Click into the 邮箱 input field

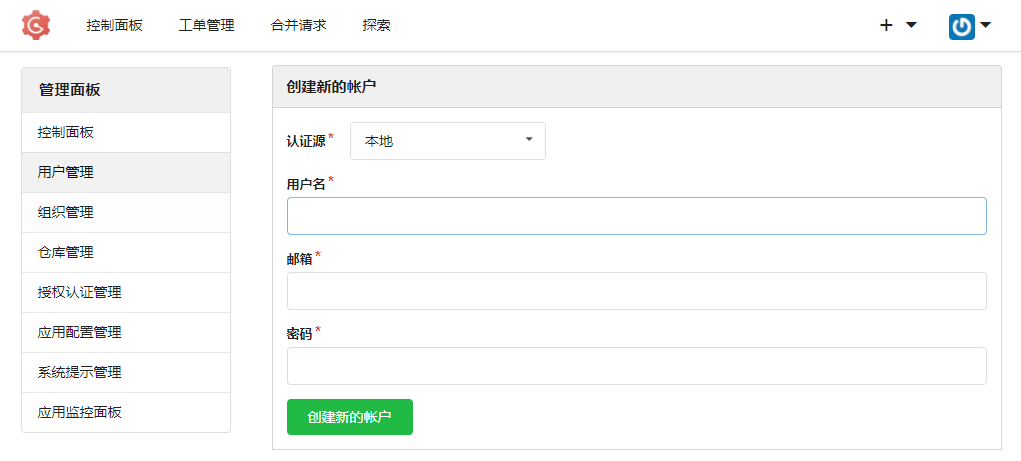(636, 291)
